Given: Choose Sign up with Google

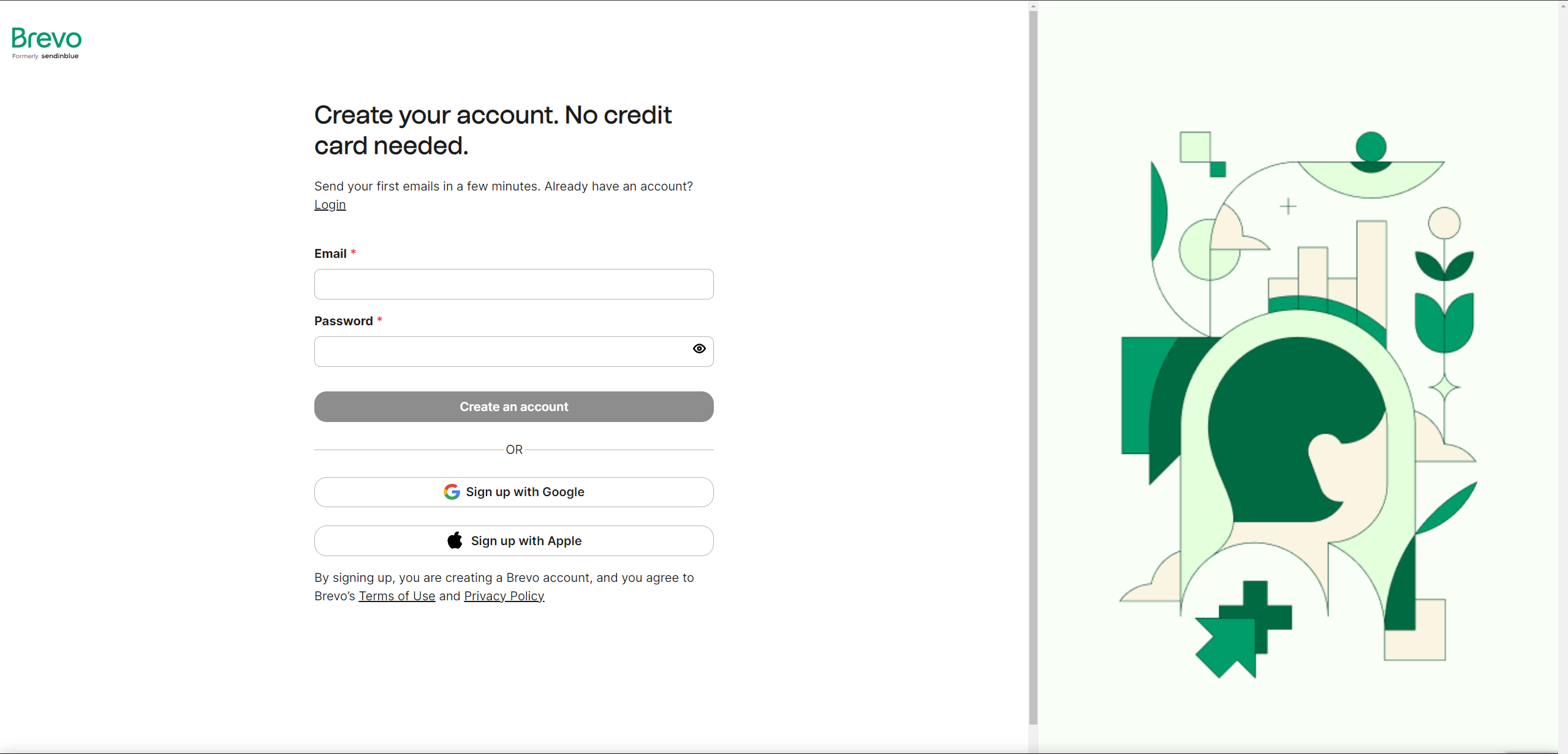Looking at the screenshot, I should point(513,492).
